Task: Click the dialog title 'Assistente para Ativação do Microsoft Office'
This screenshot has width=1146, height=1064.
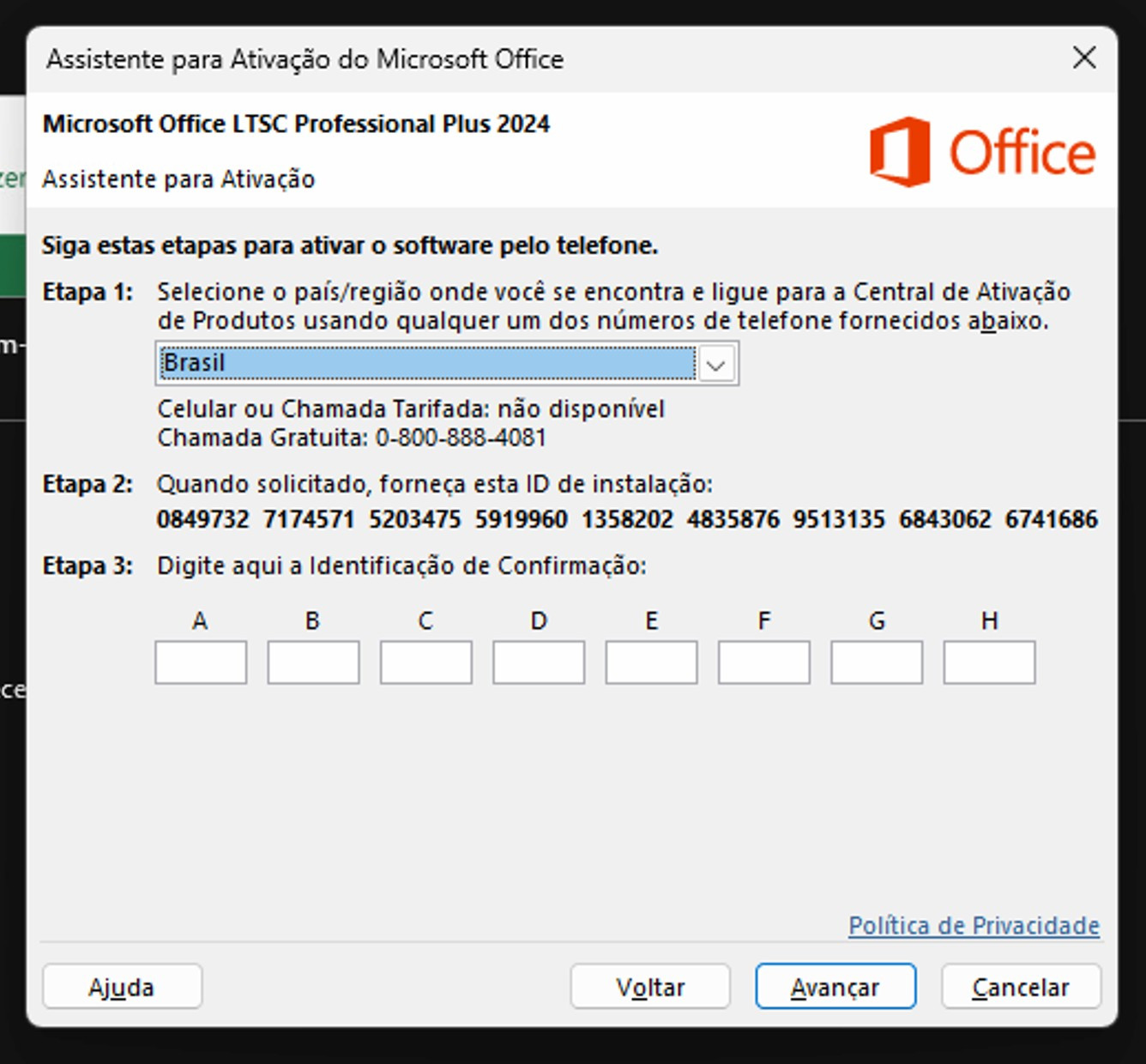Action: pyautogui.click(x=305, y=59)
